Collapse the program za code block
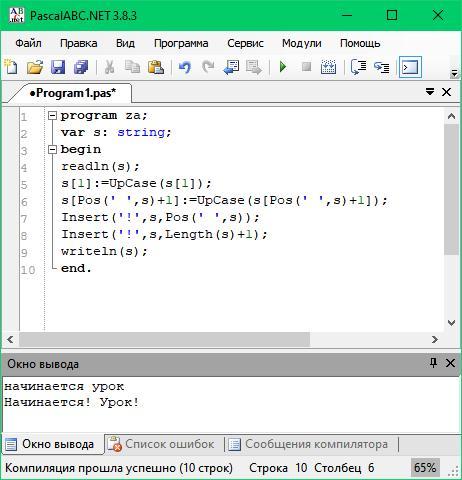Image resolution: width=462 pixels, height=480 pixels. tap(52, 116)
